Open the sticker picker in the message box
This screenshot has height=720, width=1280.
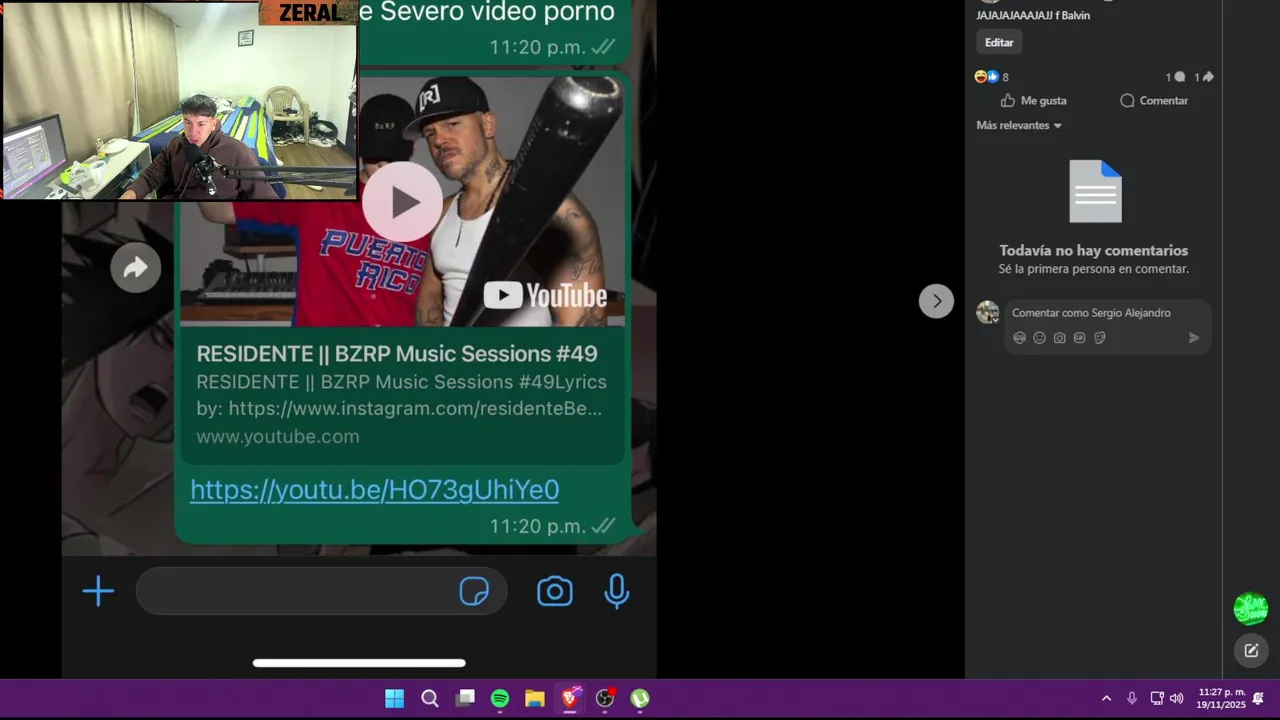pos(474,591)
